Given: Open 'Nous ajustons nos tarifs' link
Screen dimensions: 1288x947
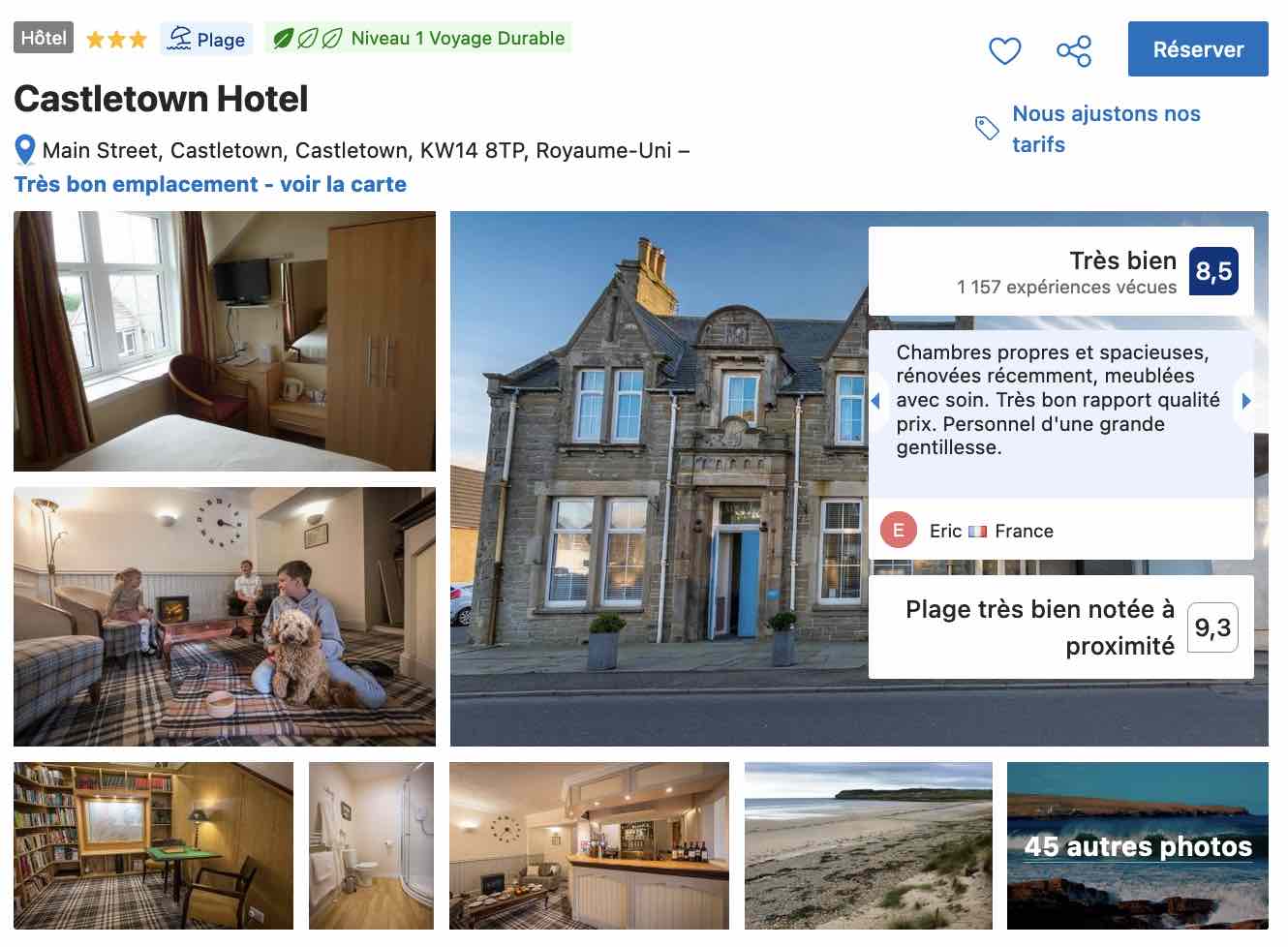Looking at the screenshot, I should coord(1106,129).
